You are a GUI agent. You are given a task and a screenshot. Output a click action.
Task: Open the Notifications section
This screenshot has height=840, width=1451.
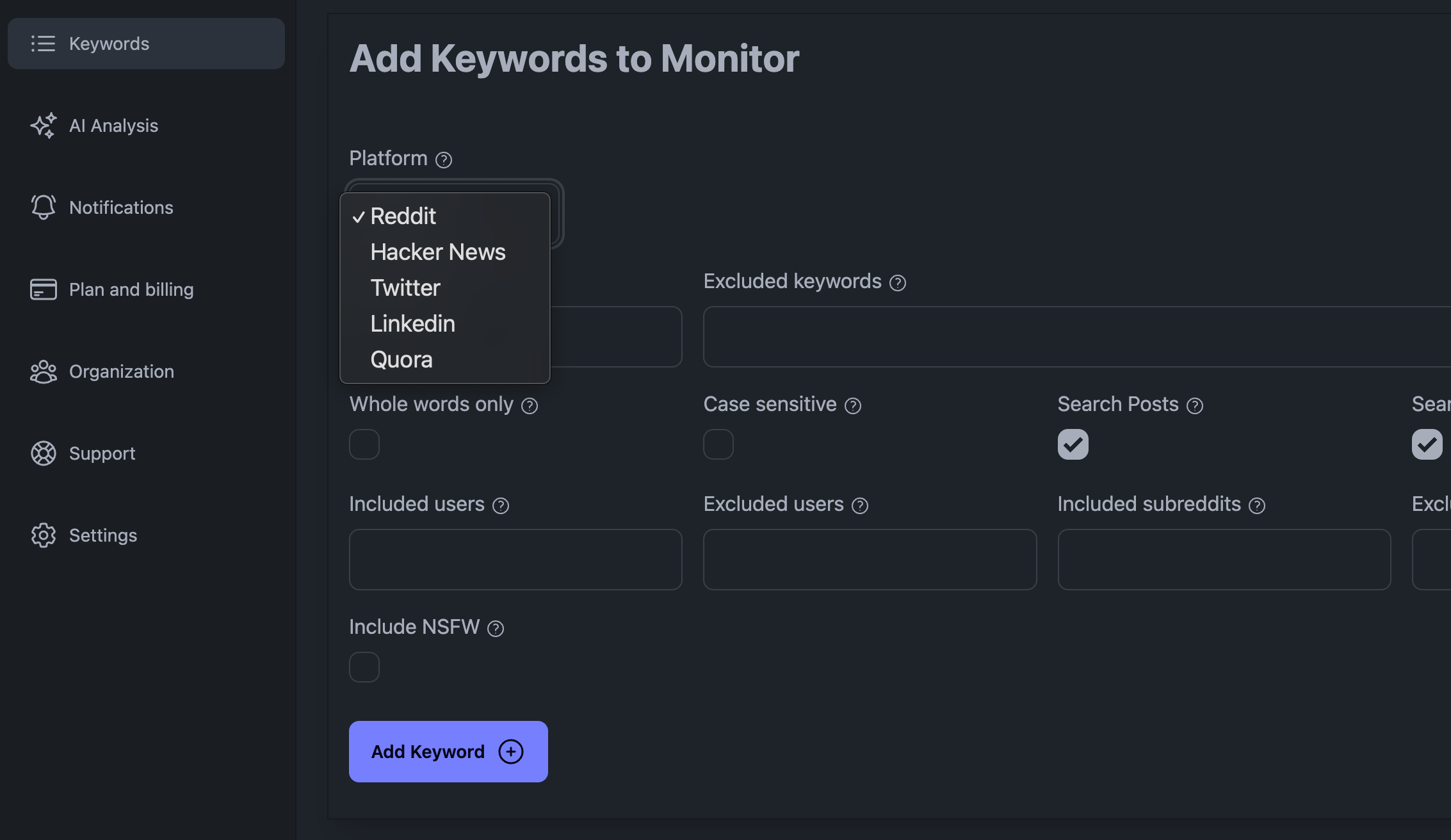(x=146, y=207)
